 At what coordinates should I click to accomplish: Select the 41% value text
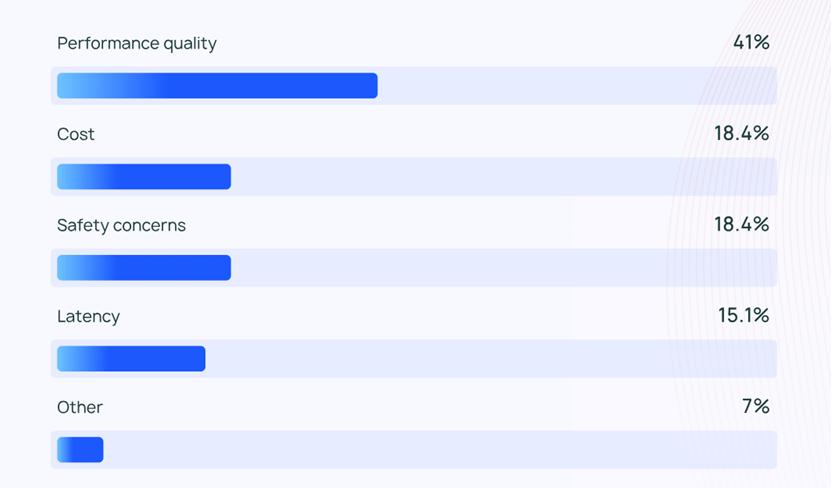pyautogui.click(x=751, y=43)
